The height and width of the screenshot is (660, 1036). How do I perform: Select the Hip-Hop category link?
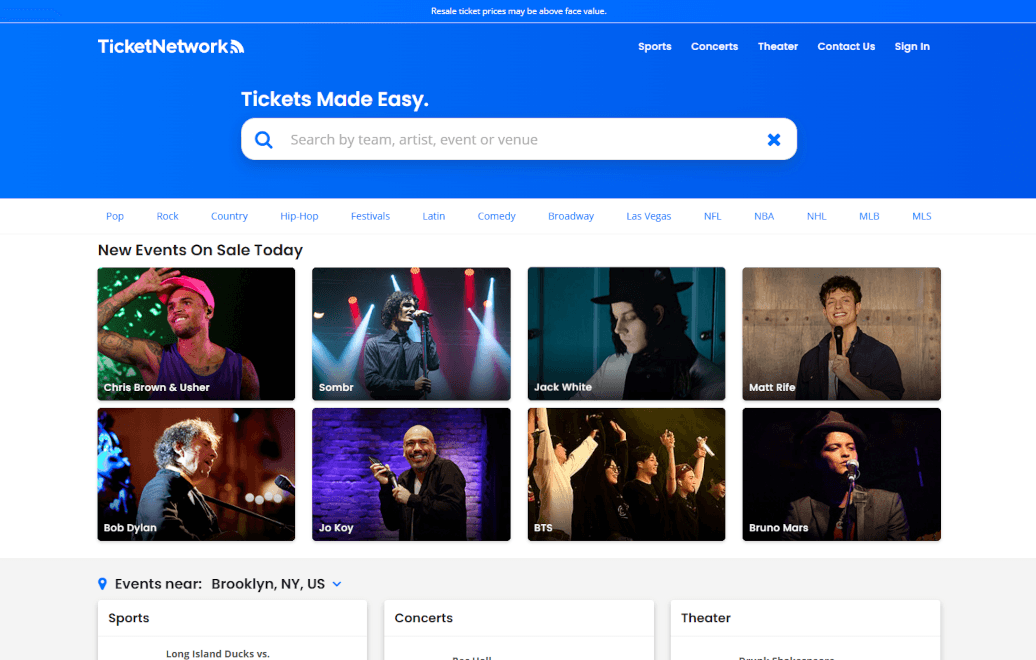pos(299,216)
